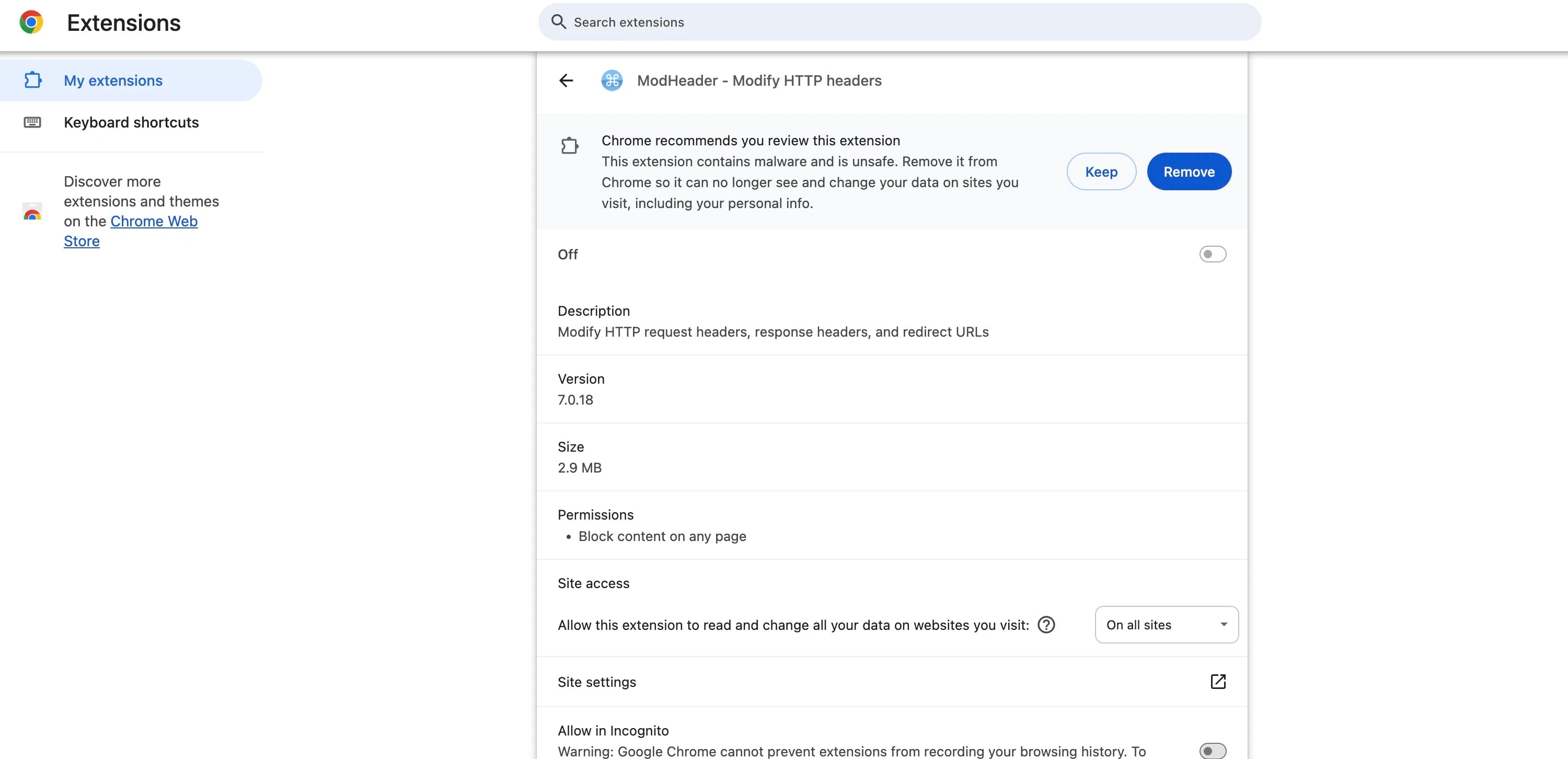Click the Site access heading
1568x759 pixels.
[593, 583]
